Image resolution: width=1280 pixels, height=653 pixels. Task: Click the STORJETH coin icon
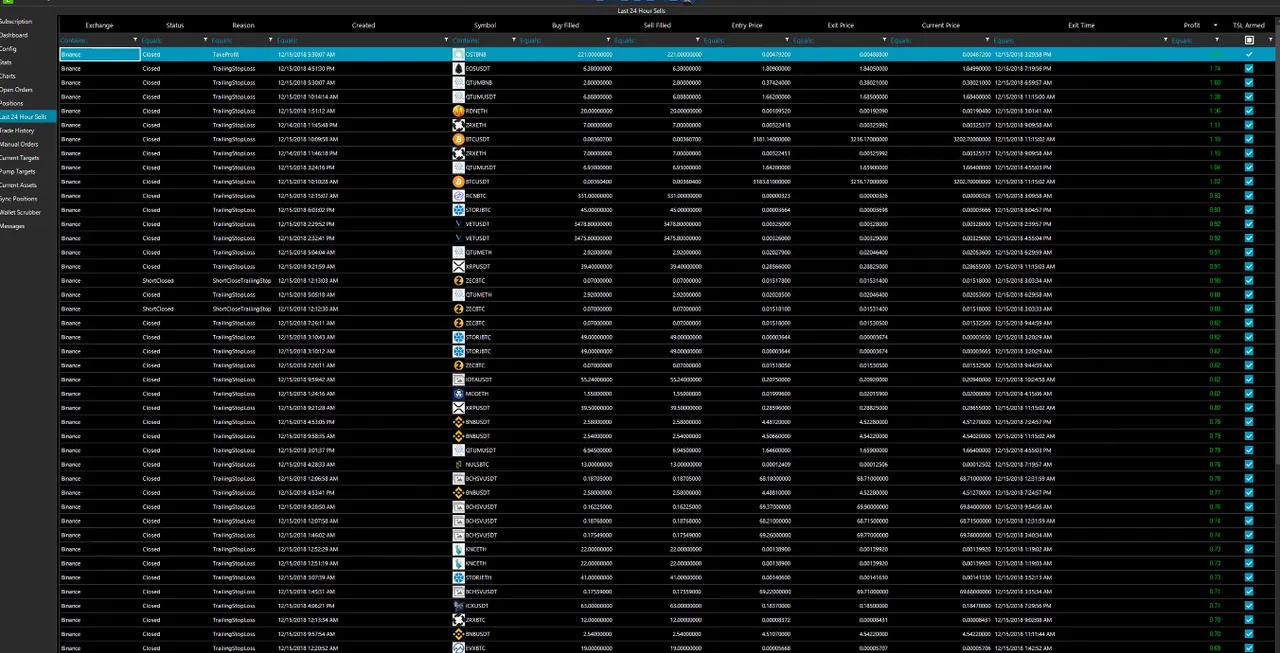[x=458, y=577]
